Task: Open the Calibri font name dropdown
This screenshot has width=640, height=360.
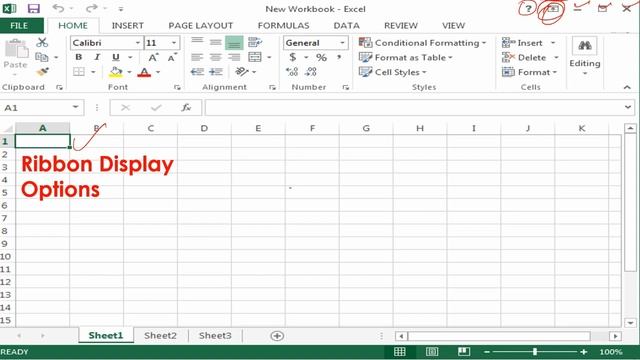Action: pos(138,43)
